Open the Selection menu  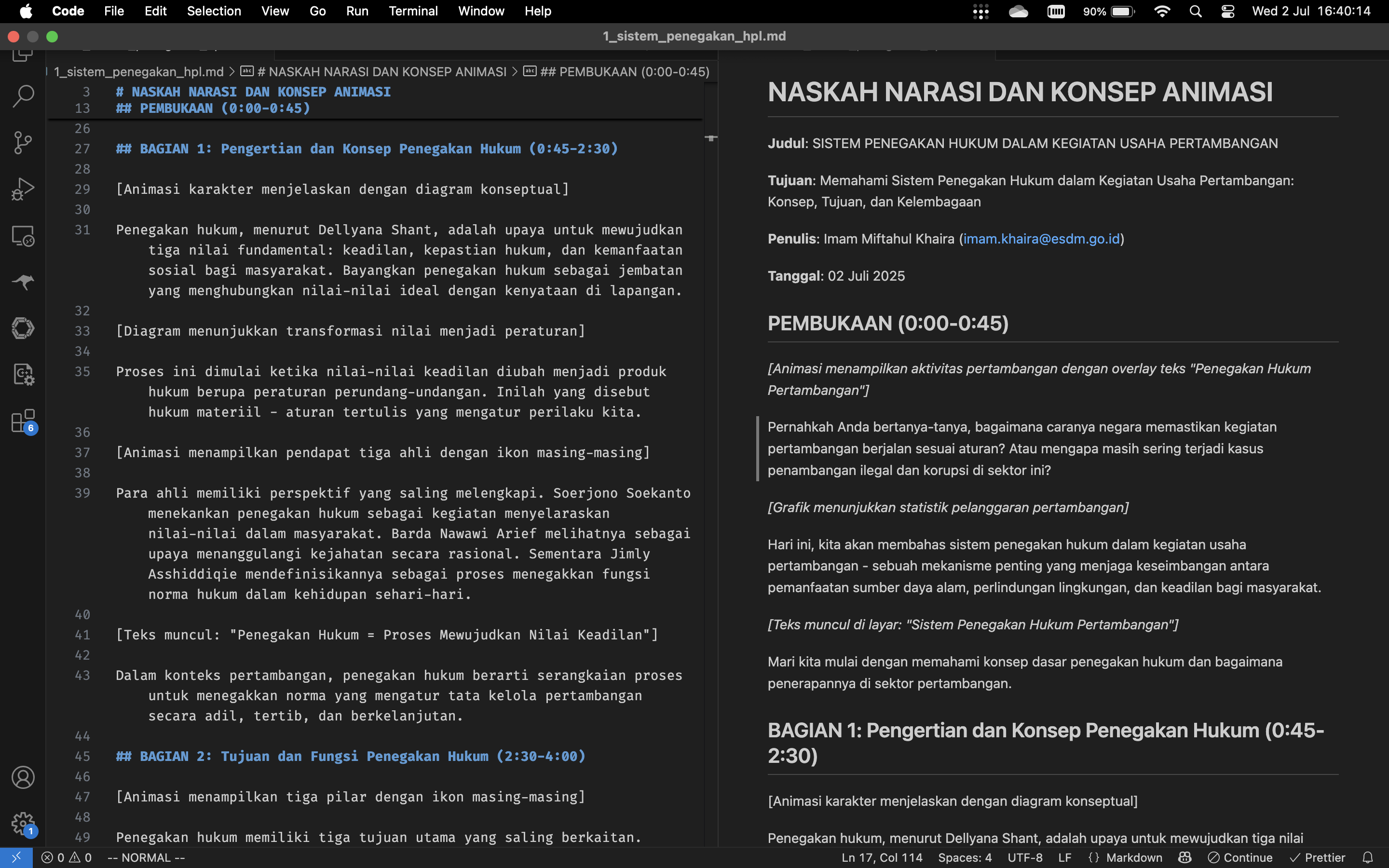point(214,12)
